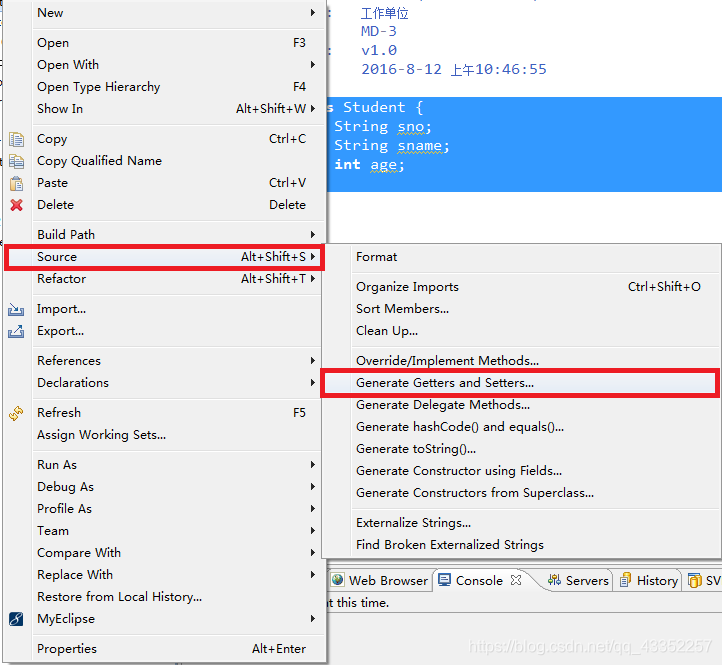Choose Assign Working Sets
Image resolution: width=722 pixels, height=665 pixels.
coord(164,435)
